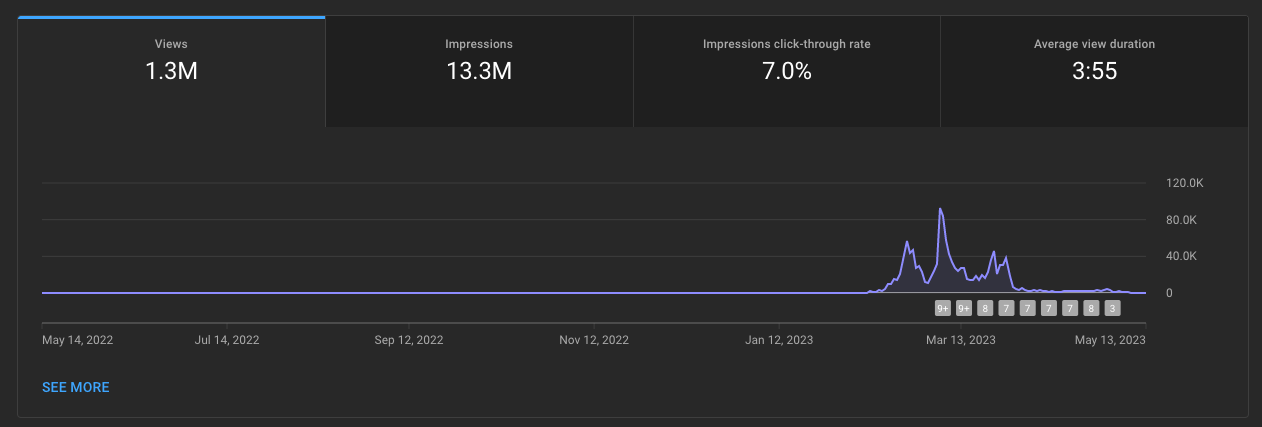
Task: Click the first 7 video marker in the row
Action: (1006, 308)
